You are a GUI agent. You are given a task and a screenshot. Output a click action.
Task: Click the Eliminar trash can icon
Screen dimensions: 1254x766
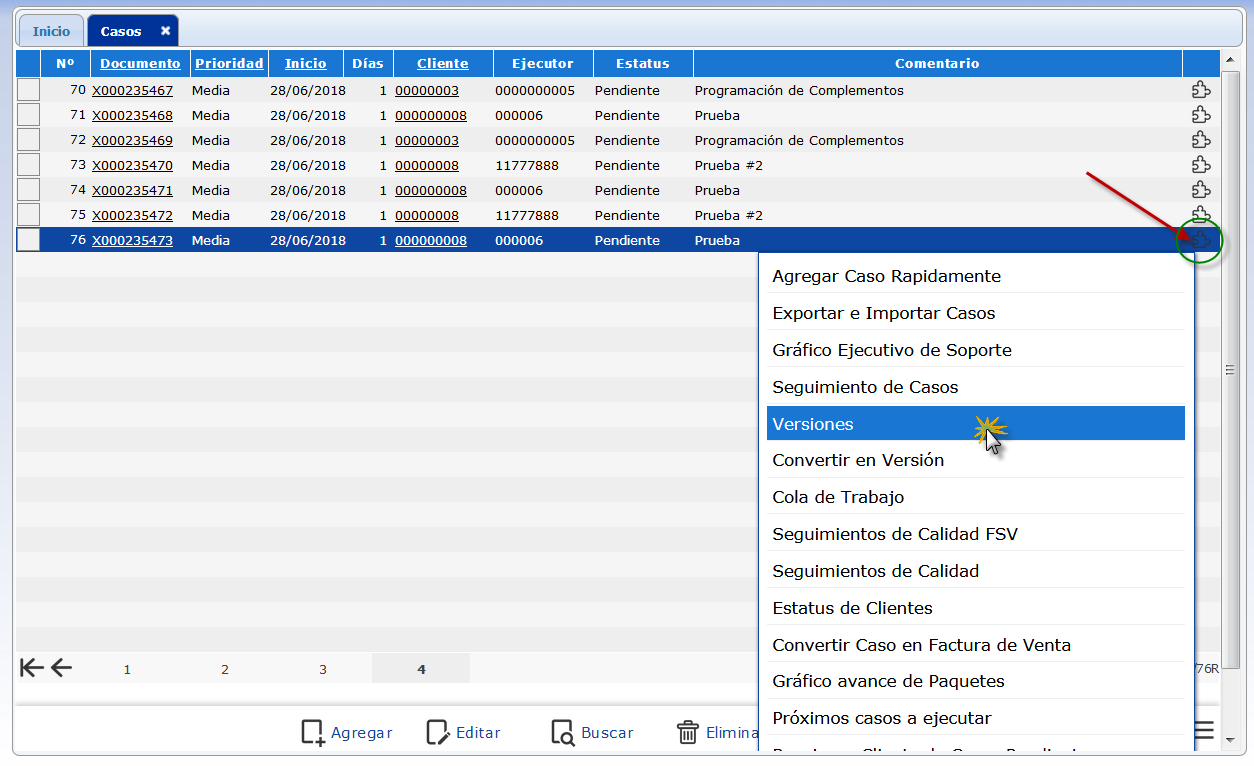tap(688, 732)
